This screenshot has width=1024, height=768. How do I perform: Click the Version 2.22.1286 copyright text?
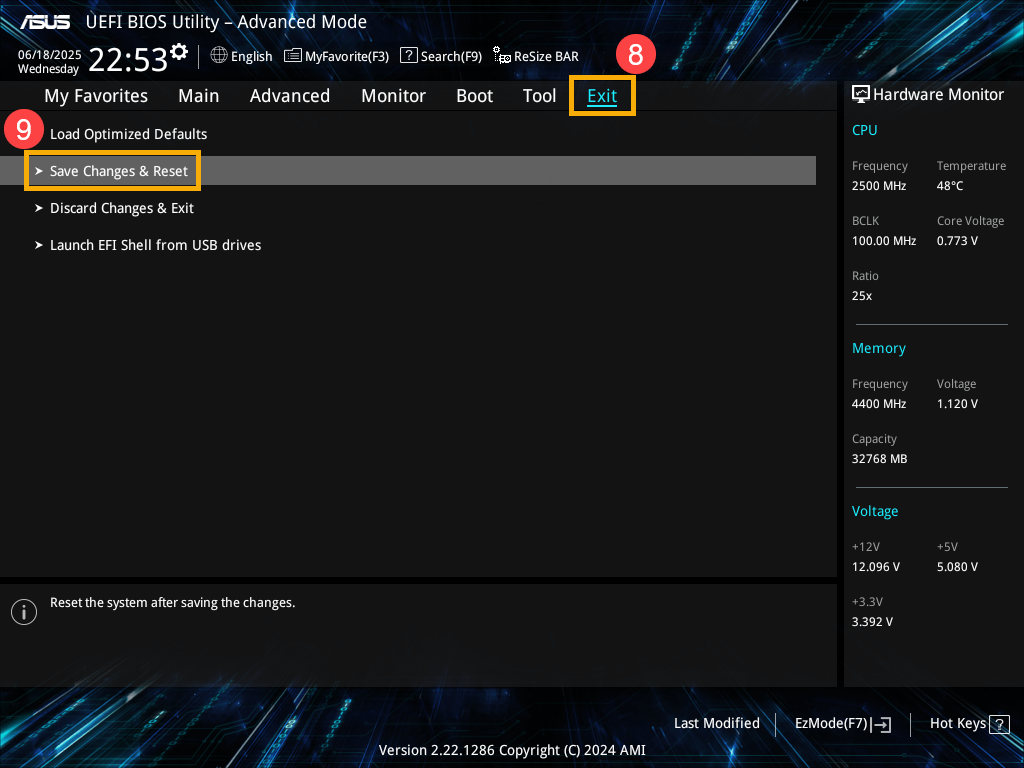coord(512,750)
